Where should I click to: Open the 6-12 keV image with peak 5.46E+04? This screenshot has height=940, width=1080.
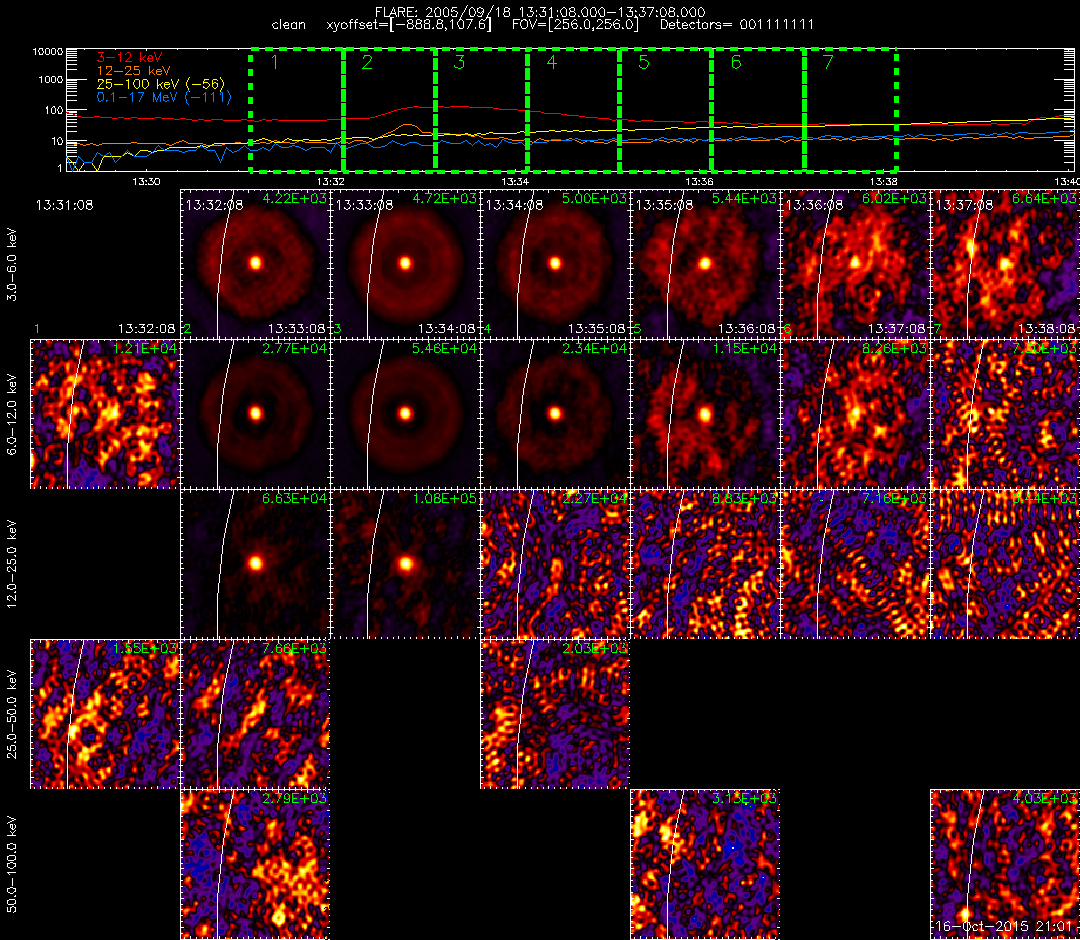pyautogui.click(x=405, y=414)
